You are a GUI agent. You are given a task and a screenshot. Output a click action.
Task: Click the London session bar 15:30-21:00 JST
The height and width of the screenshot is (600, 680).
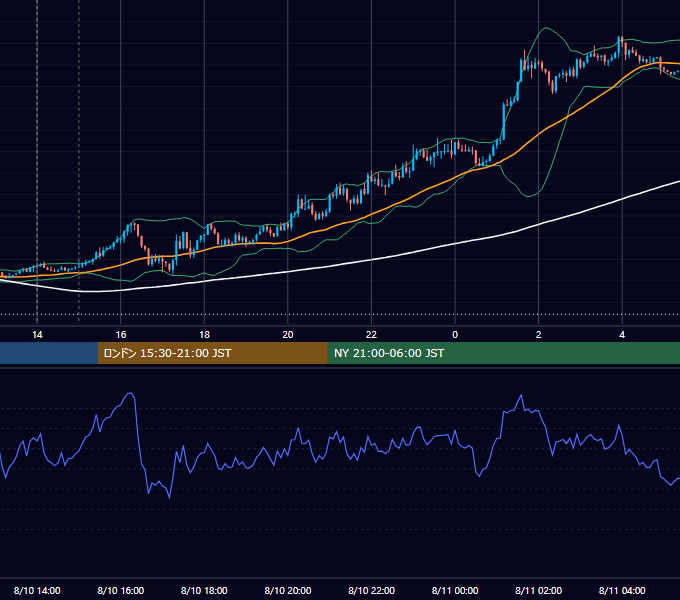(212, 353)
